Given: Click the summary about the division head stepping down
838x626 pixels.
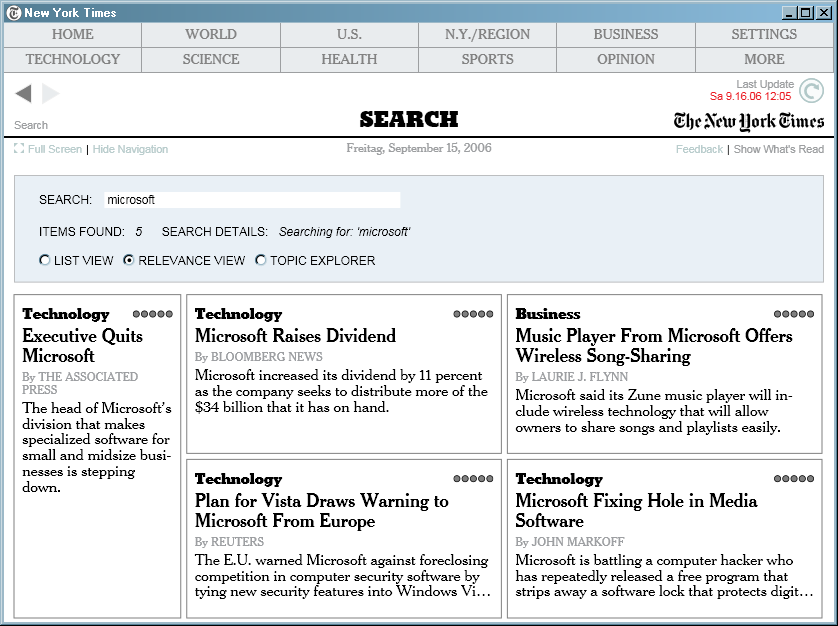Looking at the screenshot, I should pos(97,447).
